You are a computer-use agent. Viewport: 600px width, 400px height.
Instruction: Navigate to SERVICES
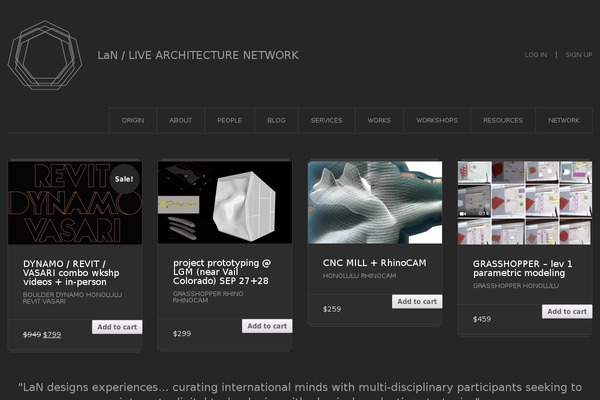tap(326, 120)
